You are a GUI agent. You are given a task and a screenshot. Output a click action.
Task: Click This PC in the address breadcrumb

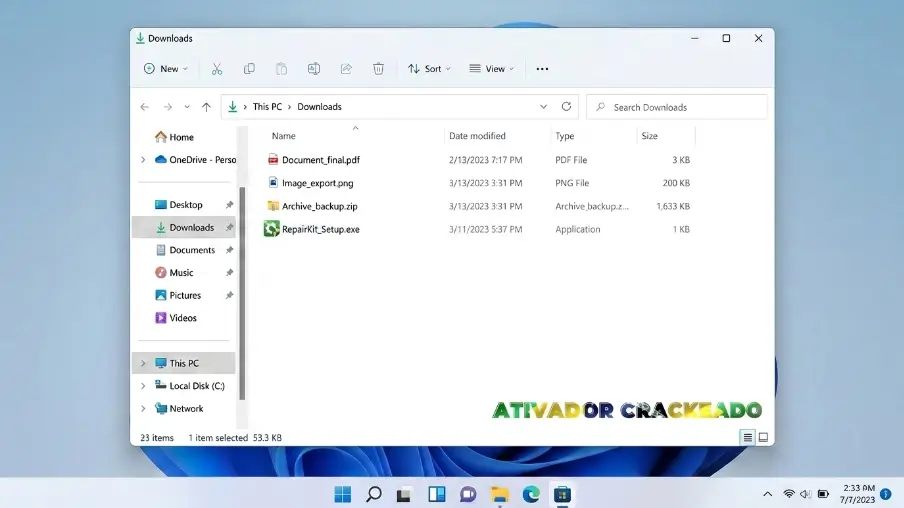(x=268, y=107)
